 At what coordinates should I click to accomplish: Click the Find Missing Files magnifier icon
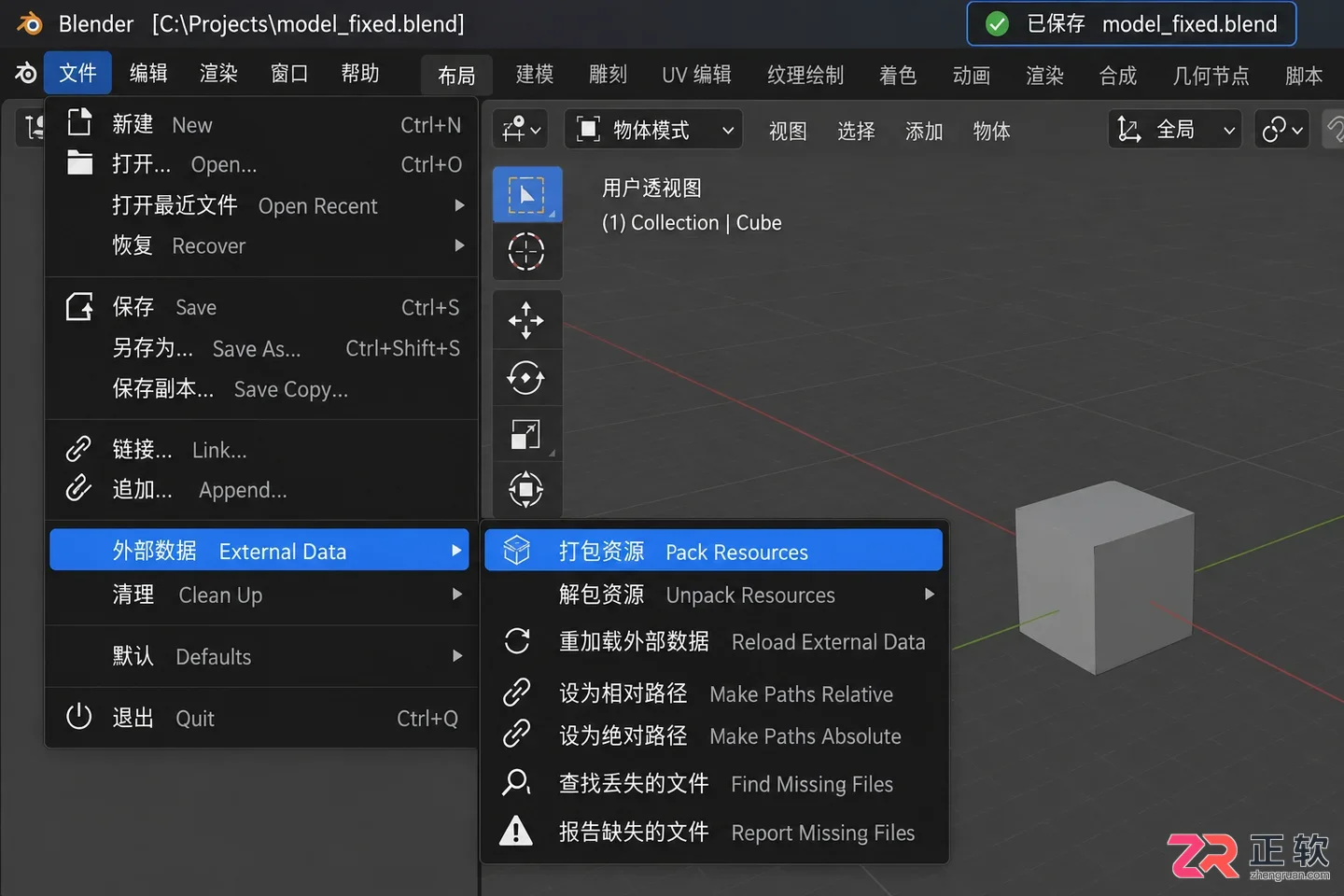tap(516, 782)
